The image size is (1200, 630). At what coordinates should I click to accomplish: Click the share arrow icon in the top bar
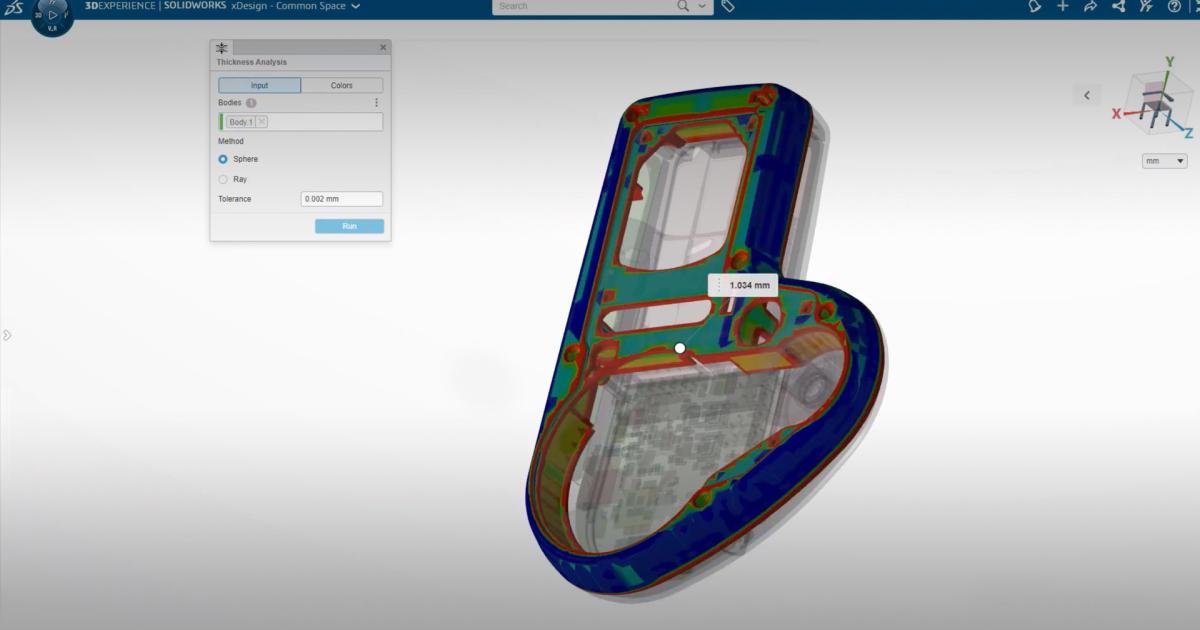[1091, 6]
